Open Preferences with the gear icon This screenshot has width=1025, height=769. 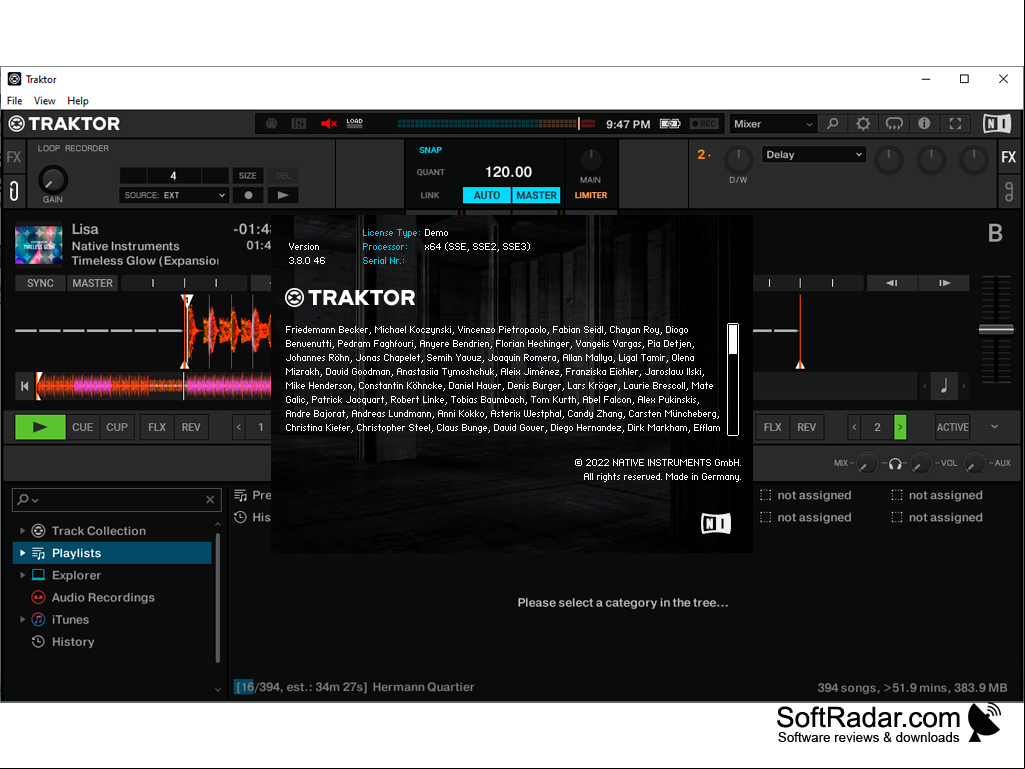pyautogui.click(x=863, y=124)
